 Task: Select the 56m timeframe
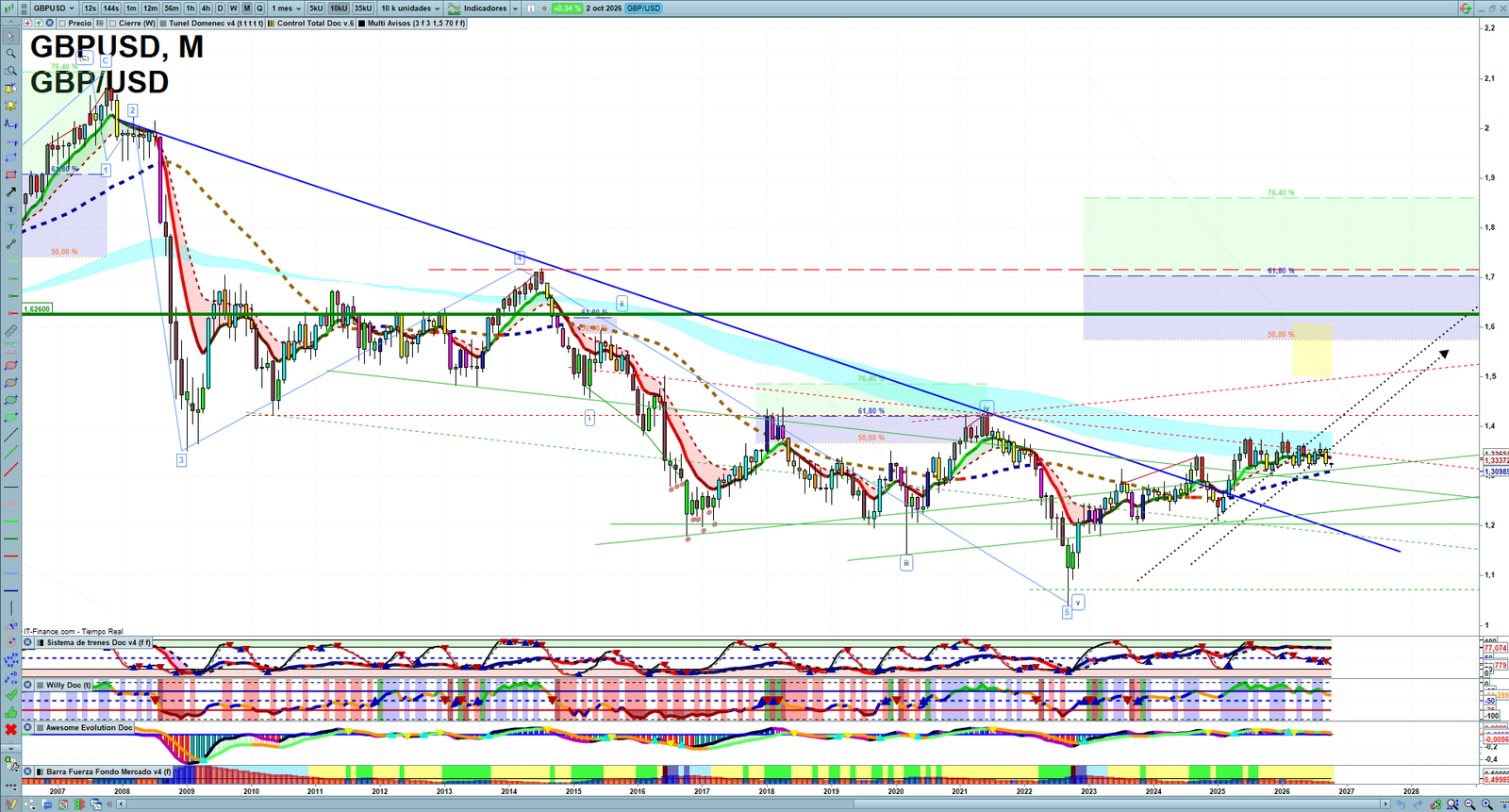[172, 8]
